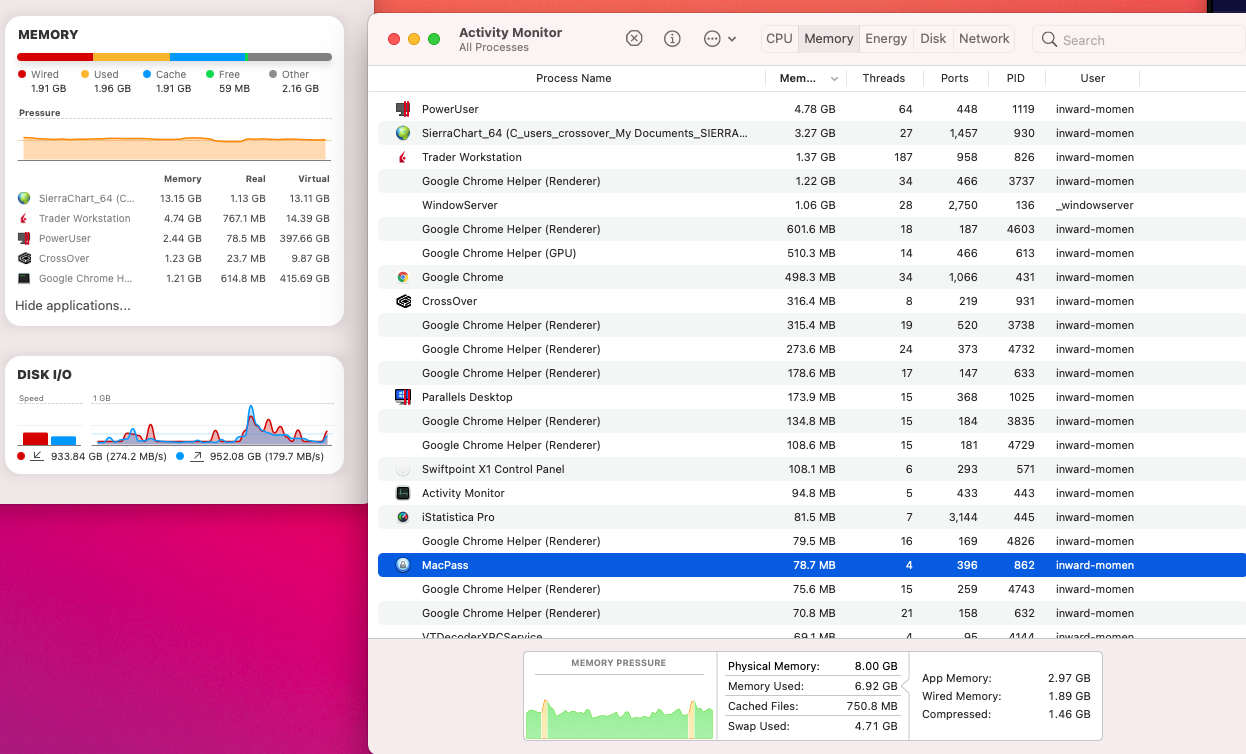
Task: Click the Speed bars in Disk I/O widget
Action: click(x=49, y=438)
